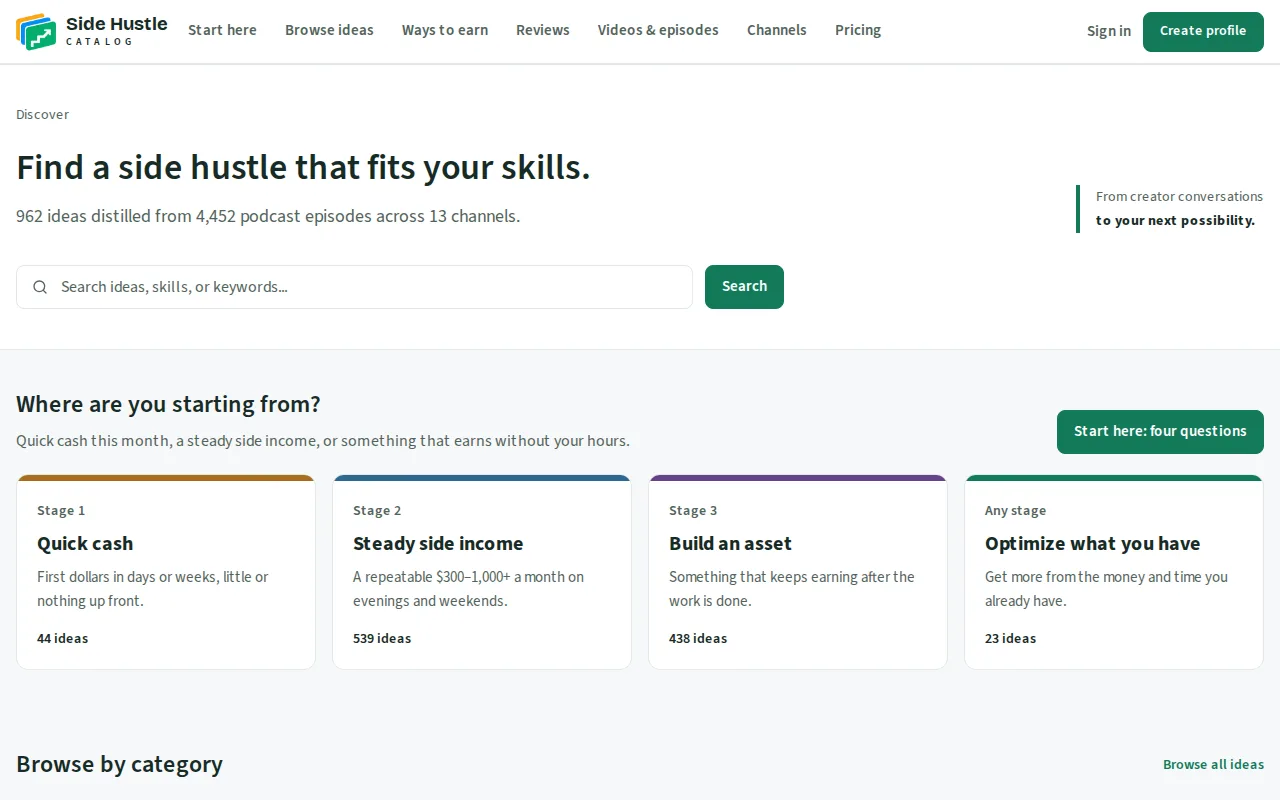Viewport: 1280px width, 800px height.
Task: Click the Side Hustle Catalog logo icon
Action: coord(36,31)
